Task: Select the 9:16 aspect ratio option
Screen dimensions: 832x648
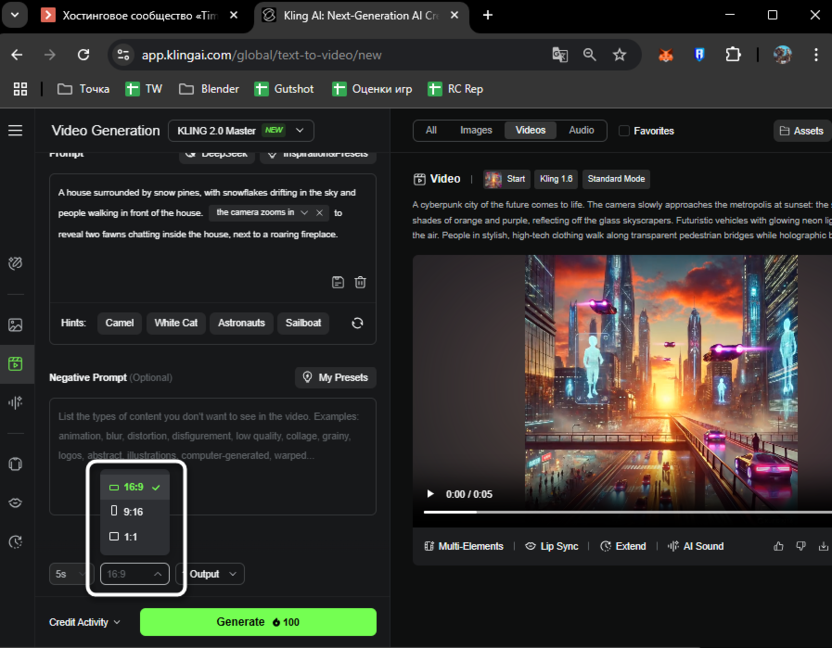Action: [133, 512]
